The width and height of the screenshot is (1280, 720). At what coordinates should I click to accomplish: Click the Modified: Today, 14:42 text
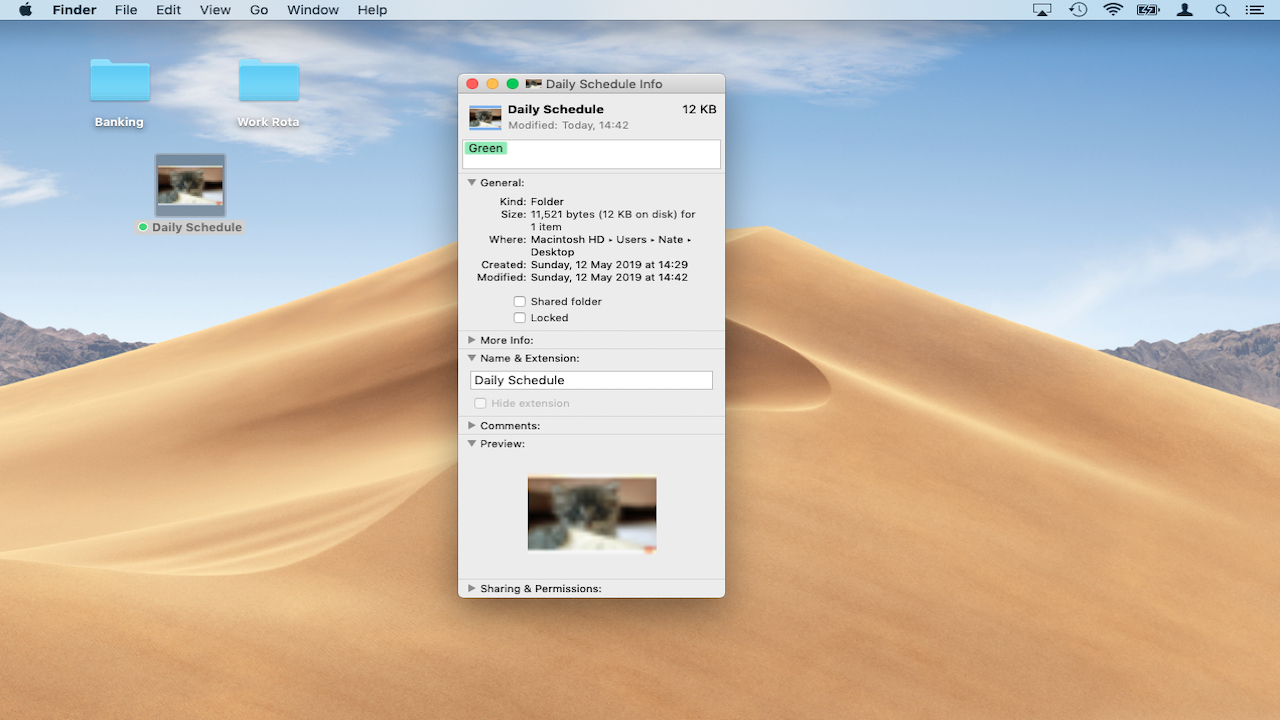click(568, 125)
